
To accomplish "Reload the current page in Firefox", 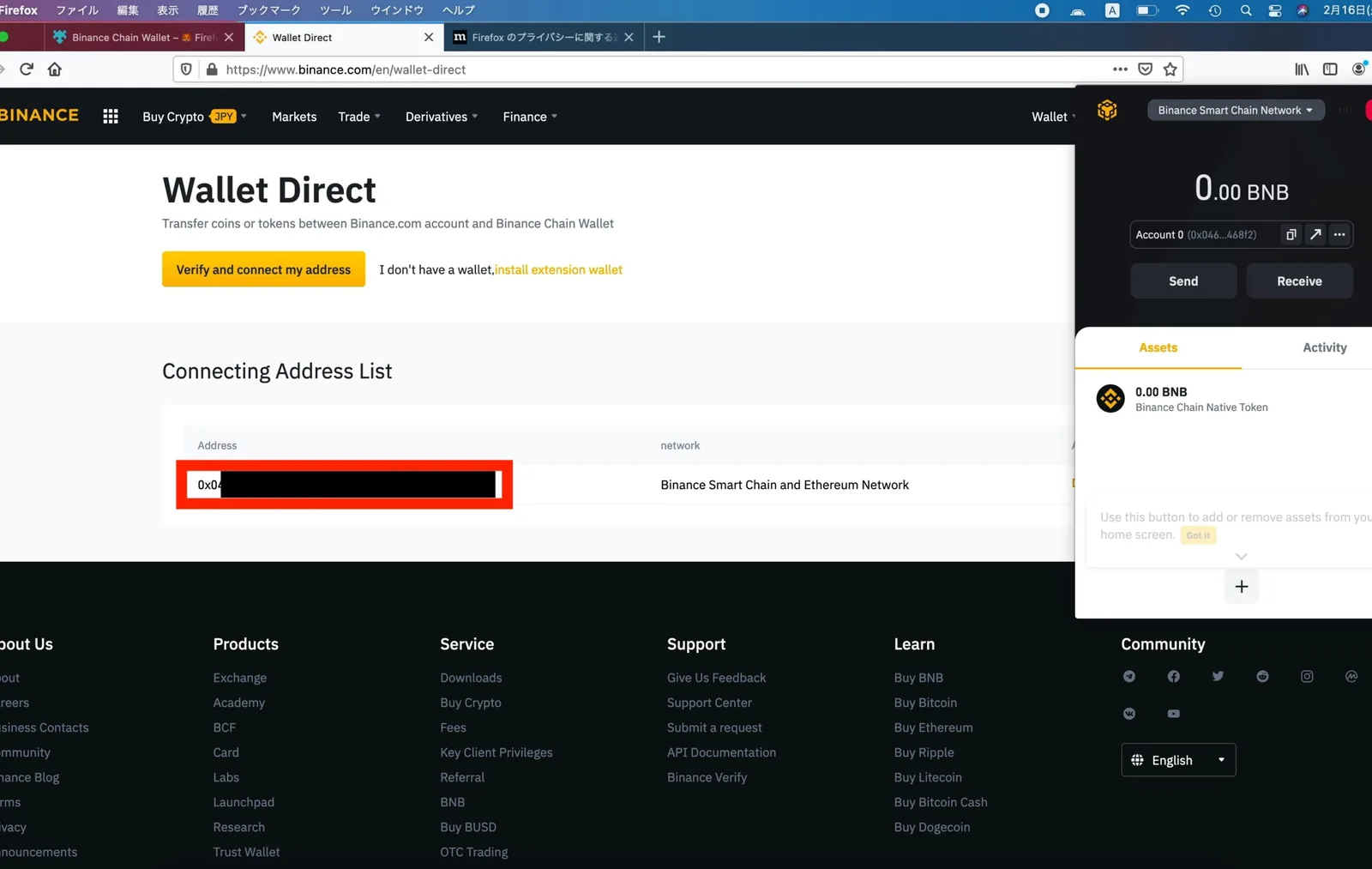I will (x=27, y=69).
